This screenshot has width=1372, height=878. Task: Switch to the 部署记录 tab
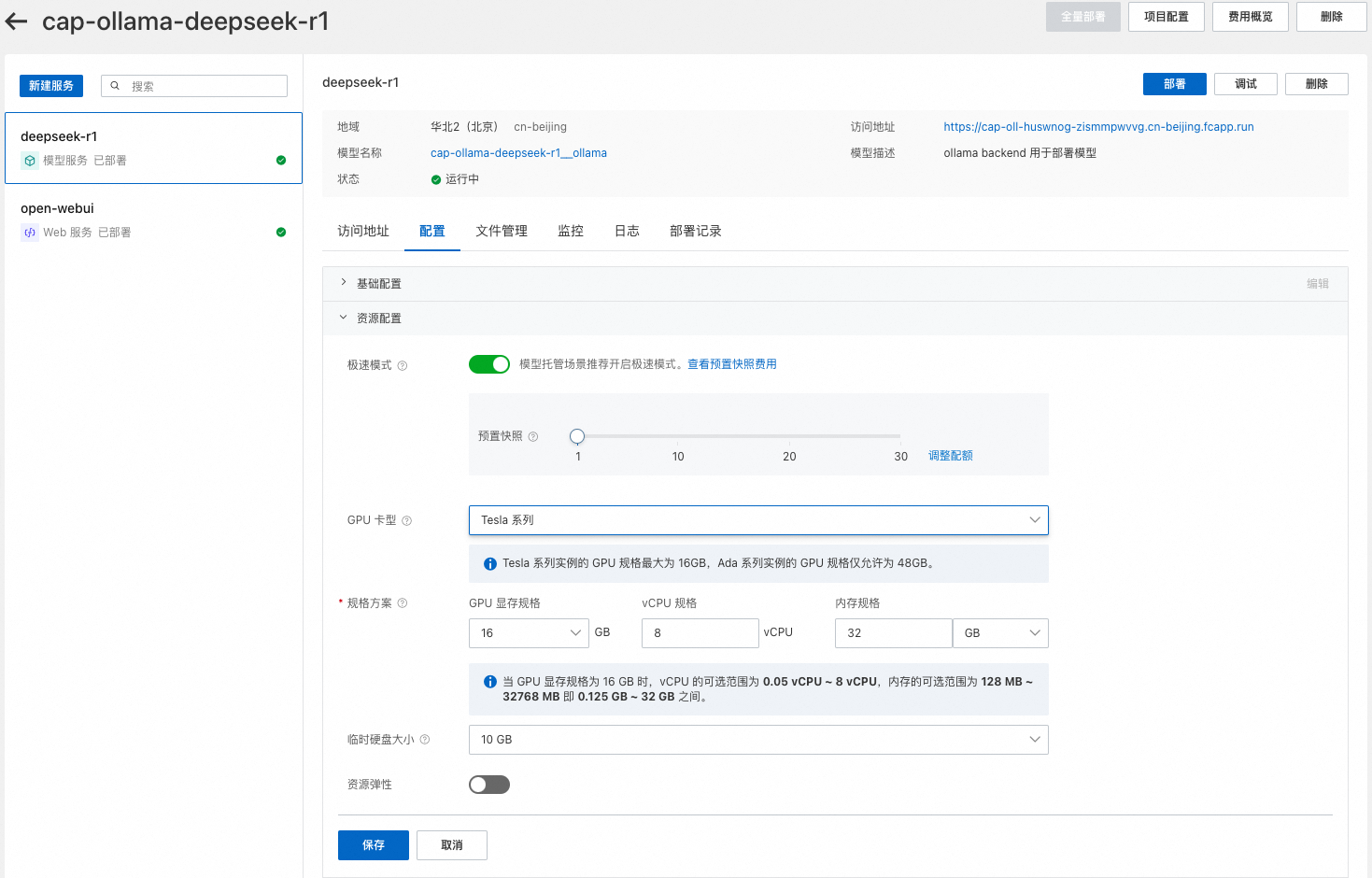[x=695, y=231]
